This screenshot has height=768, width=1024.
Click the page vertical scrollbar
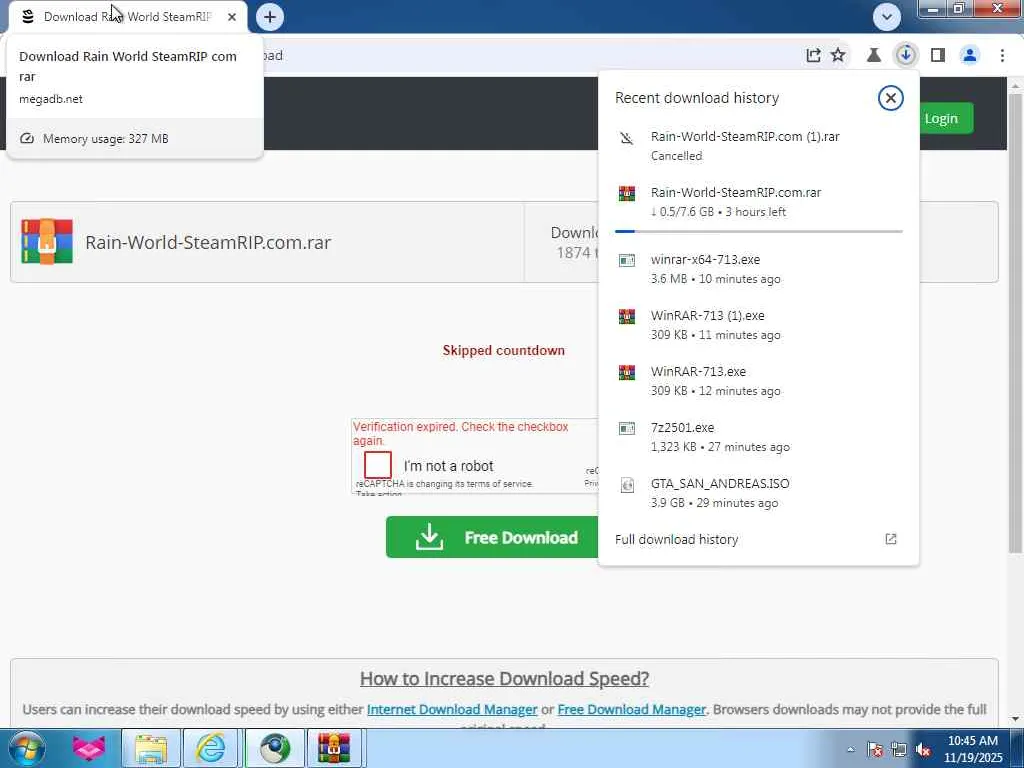point(1015,323)
